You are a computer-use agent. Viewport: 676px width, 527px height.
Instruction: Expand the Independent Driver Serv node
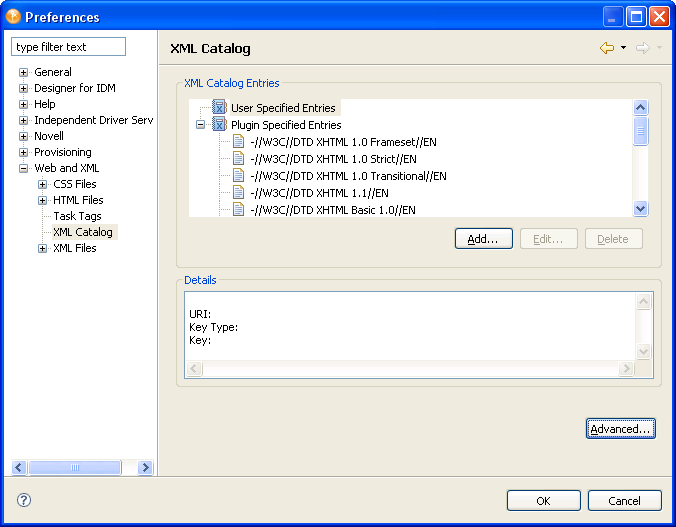click(x=24, y=120)
